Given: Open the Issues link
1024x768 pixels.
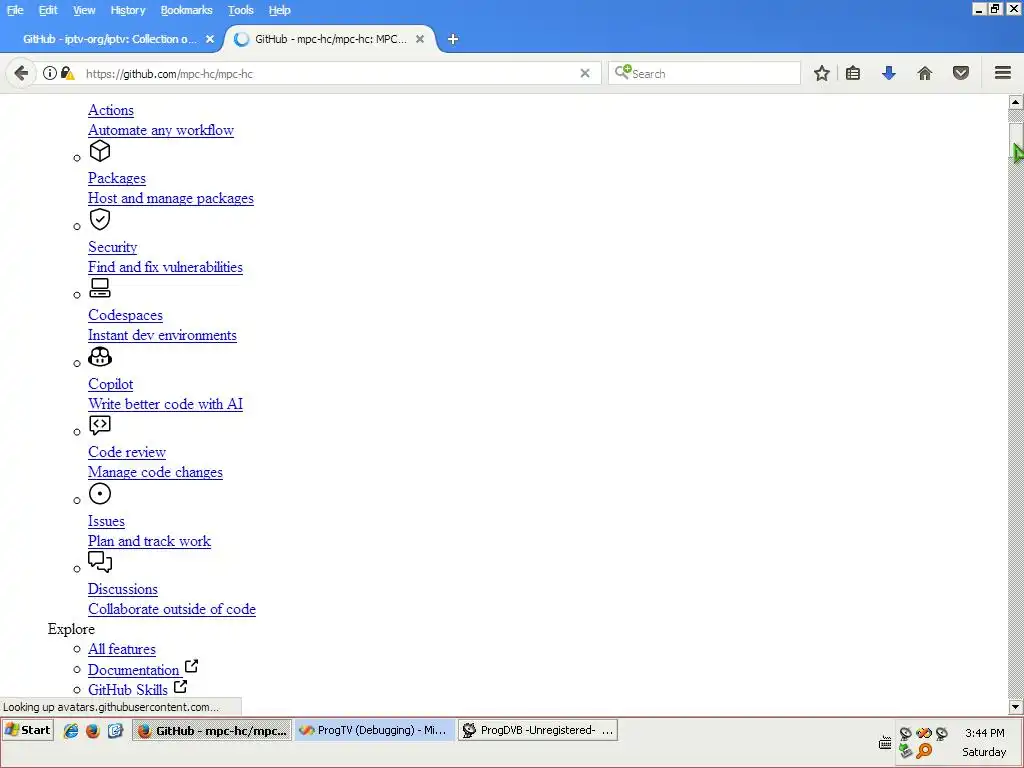Looking at the screenshot, I should (106, 521).
